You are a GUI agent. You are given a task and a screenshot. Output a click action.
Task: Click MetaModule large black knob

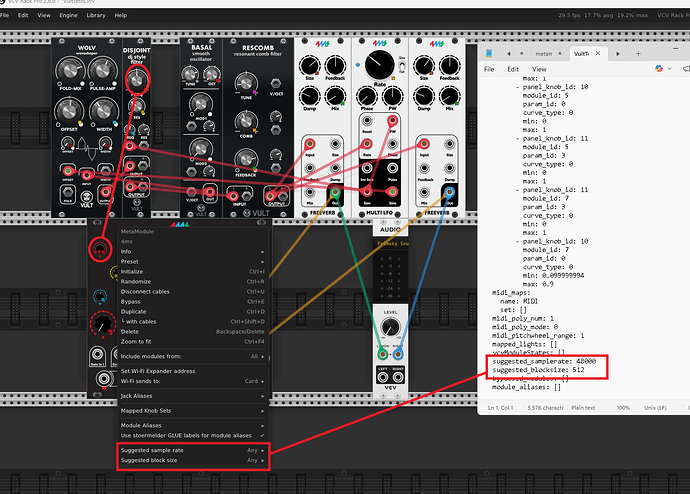click(x=103, y=323)
